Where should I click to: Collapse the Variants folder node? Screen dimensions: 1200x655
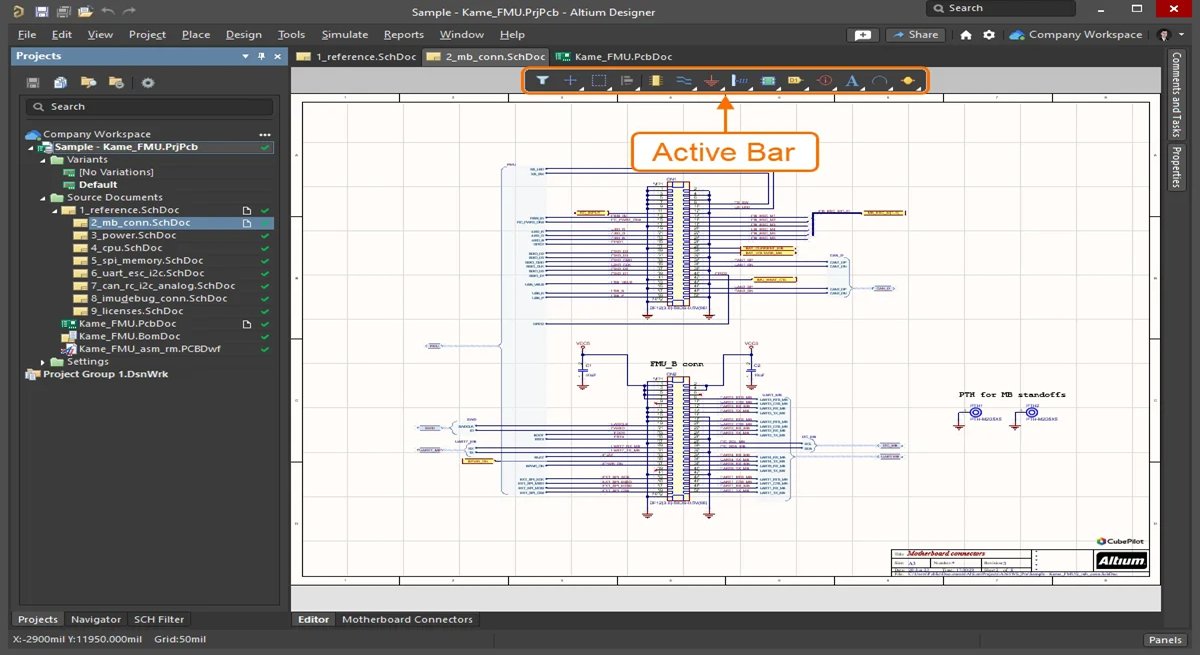[x=43, y=160]
